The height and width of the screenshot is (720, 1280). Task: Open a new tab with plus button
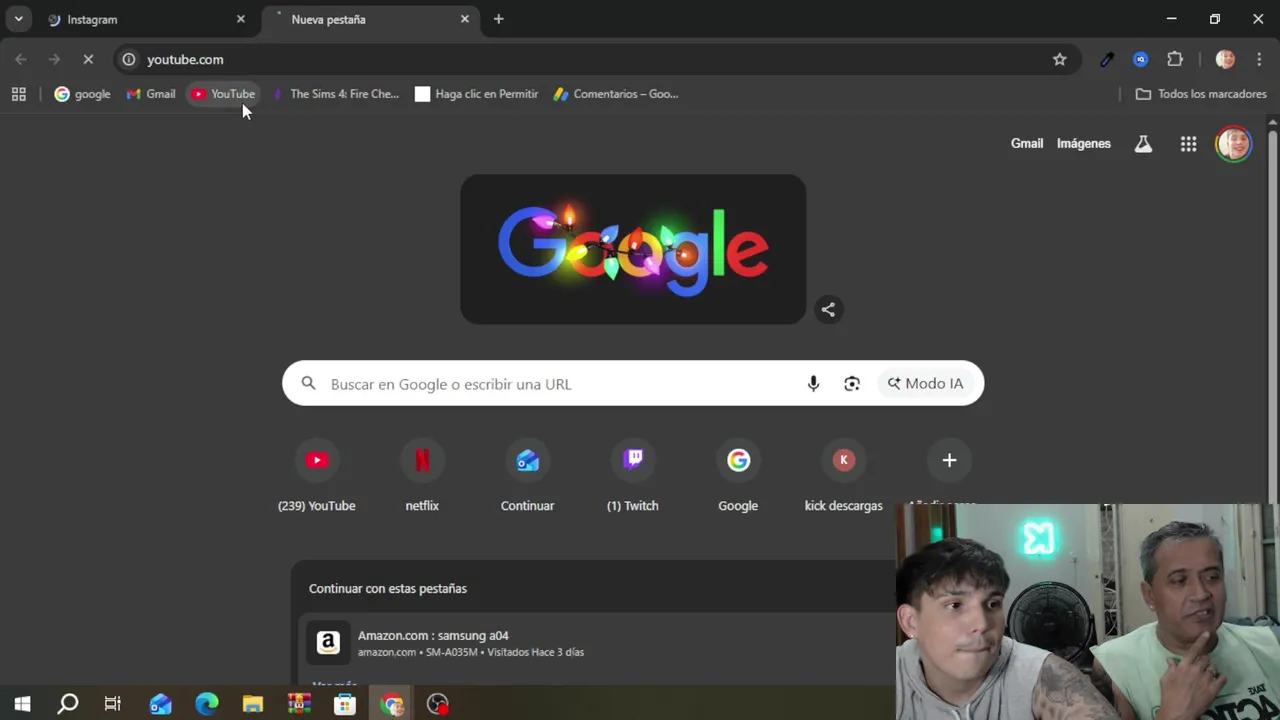click(498, 19)
